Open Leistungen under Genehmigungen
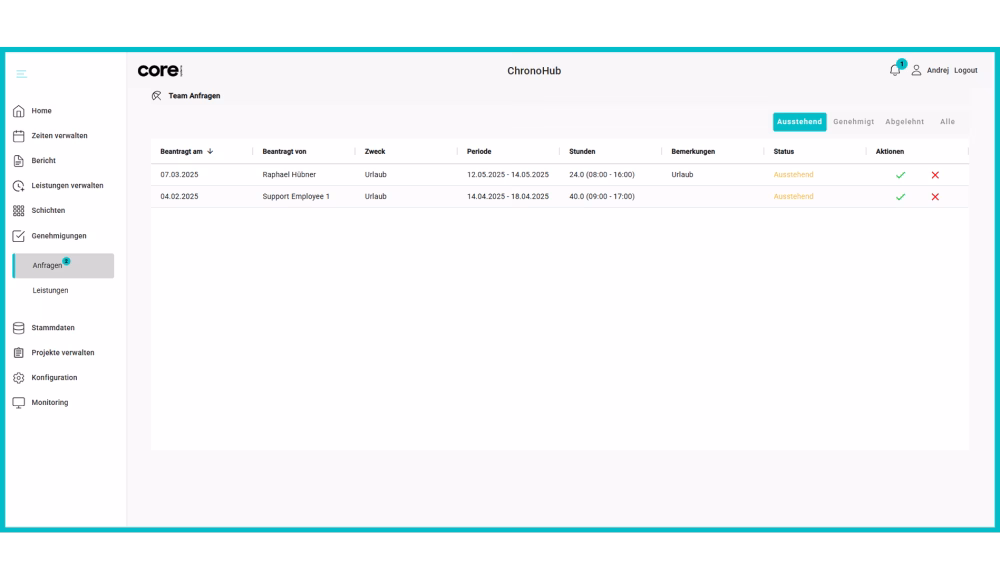The width and height of the screenshot is (1000, 580). [x=50, y=290]
